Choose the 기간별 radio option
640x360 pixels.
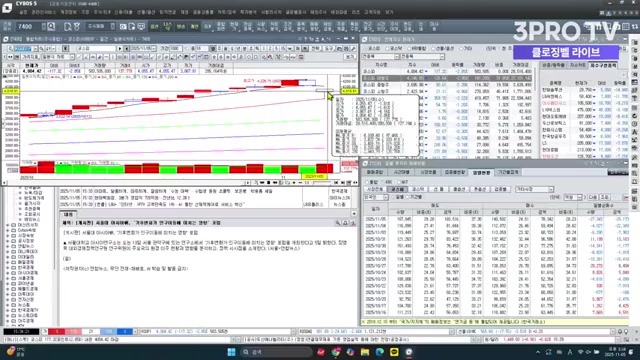(408, 197)
